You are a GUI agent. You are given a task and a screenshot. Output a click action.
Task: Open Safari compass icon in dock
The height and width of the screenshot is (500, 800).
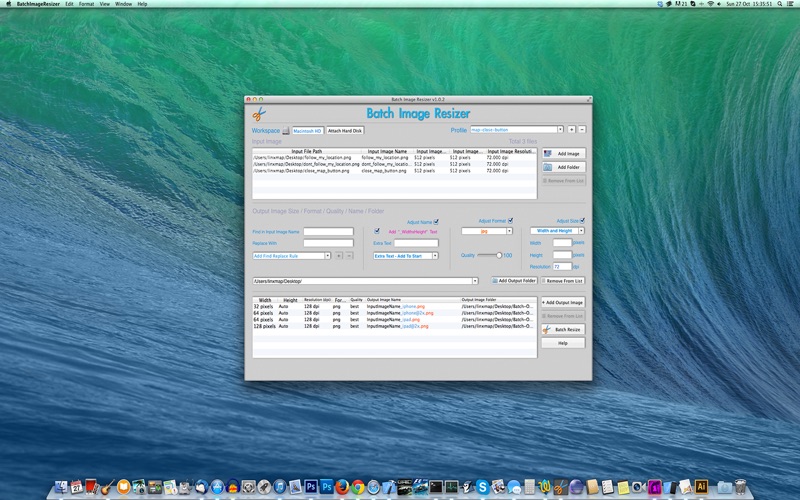click(373, 487)
